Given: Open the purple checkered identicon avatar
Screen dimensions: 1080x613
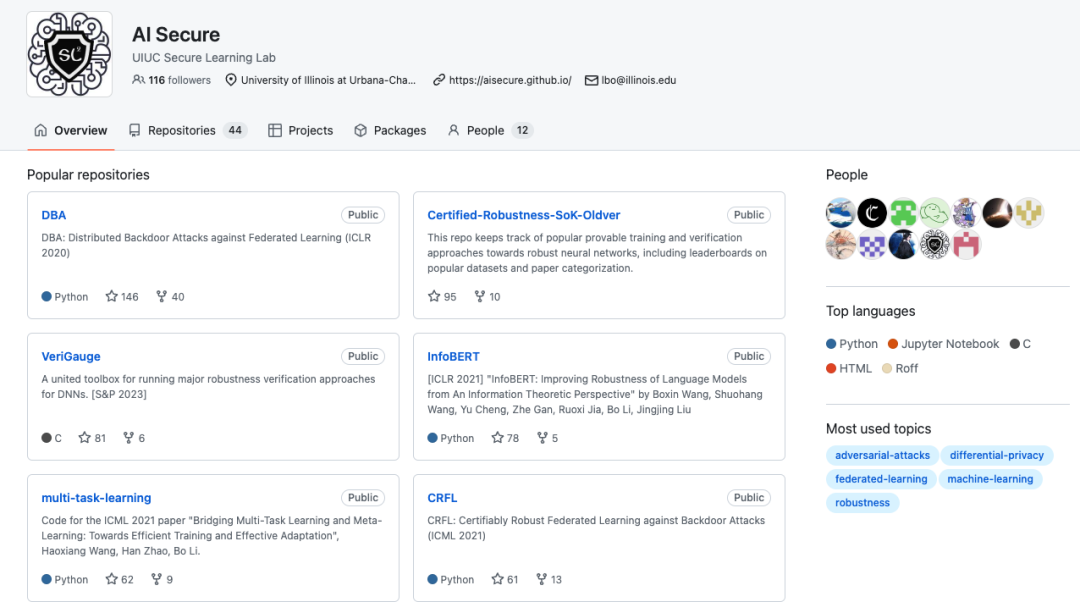Looking at the screenshot, I should point(872,245).
